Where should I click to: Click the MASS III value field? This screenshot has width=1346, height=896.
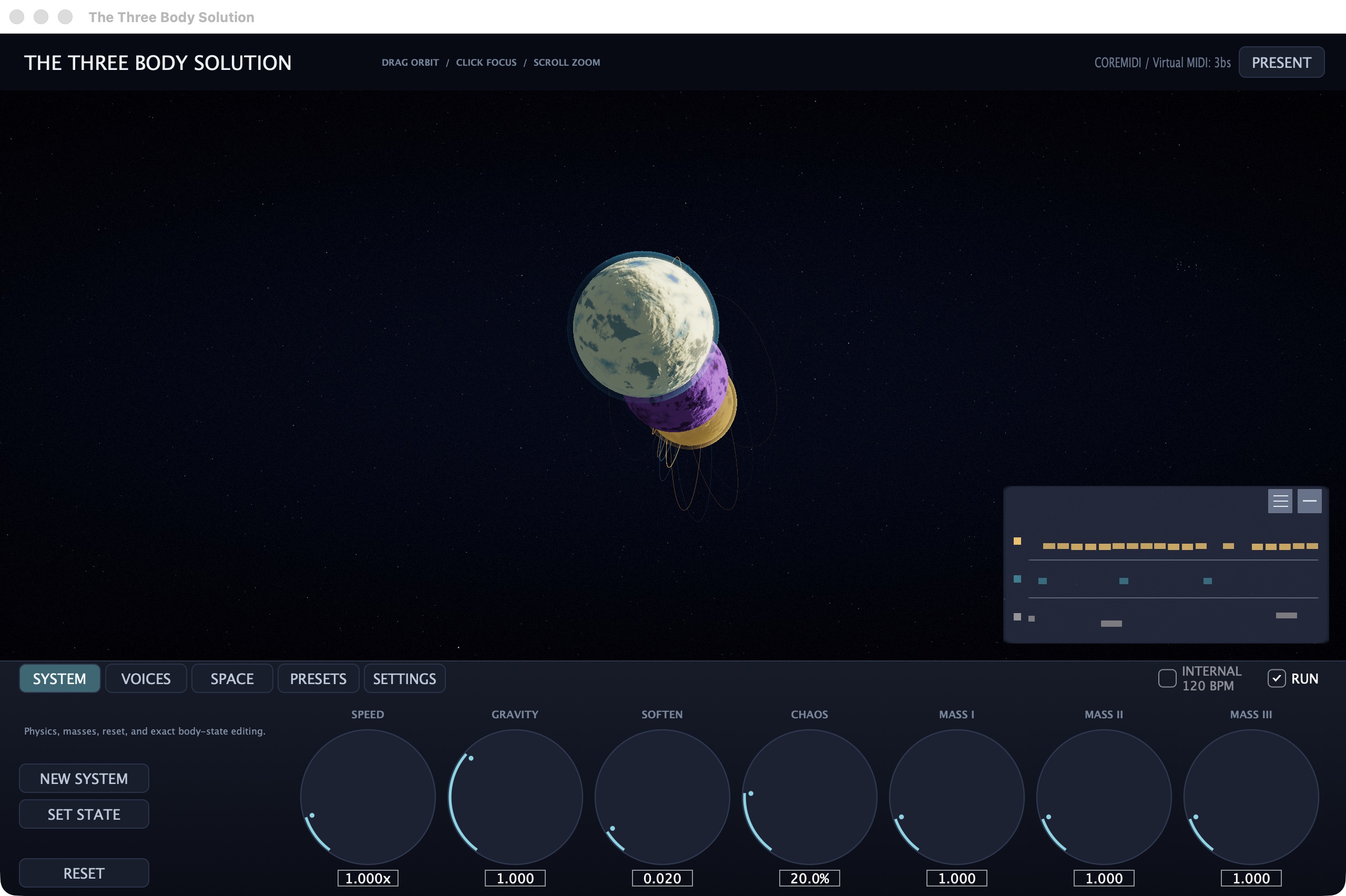[1251, 878]
